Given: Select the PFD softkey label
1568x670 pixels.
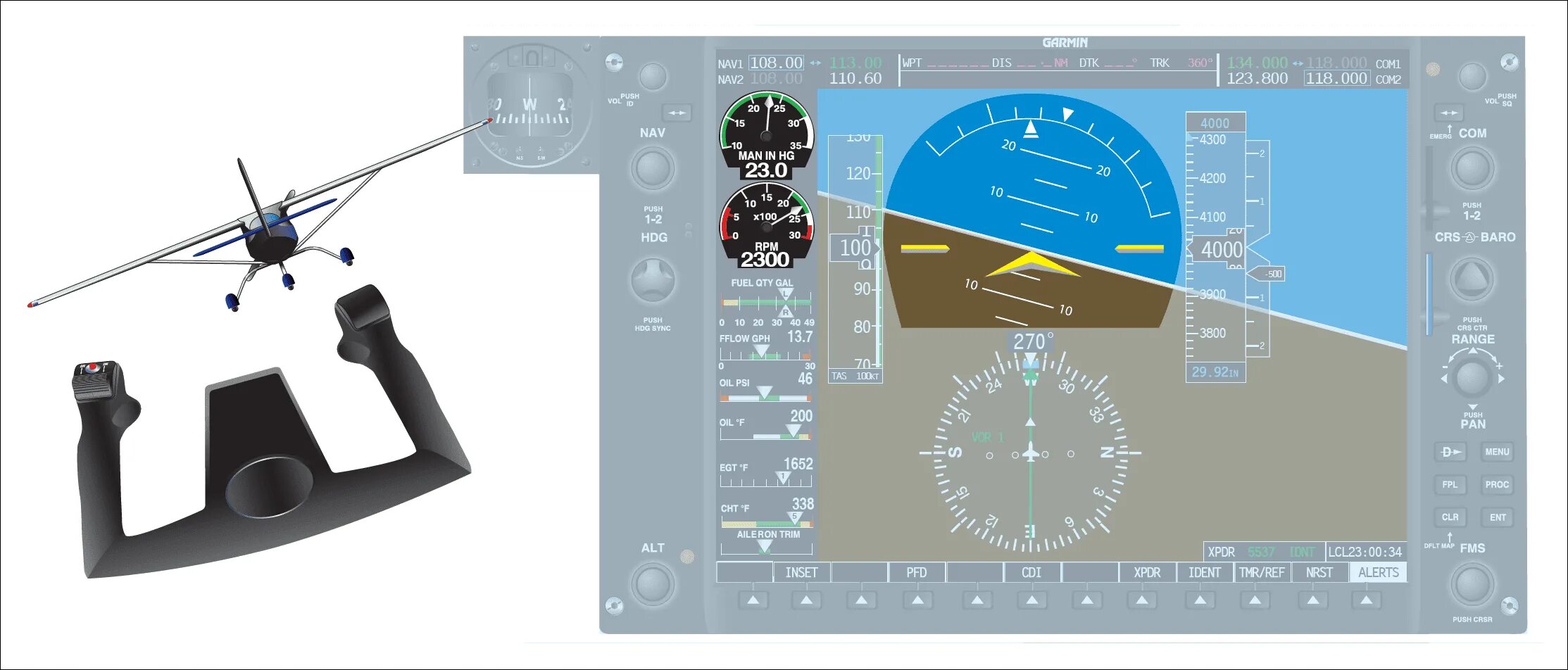Looking at the screenshot, I should pos(917,573).
